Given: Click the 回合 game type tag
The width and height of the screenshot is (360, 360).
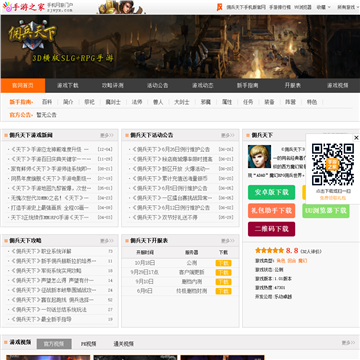Looking at the screenshot, I should 292,261.
